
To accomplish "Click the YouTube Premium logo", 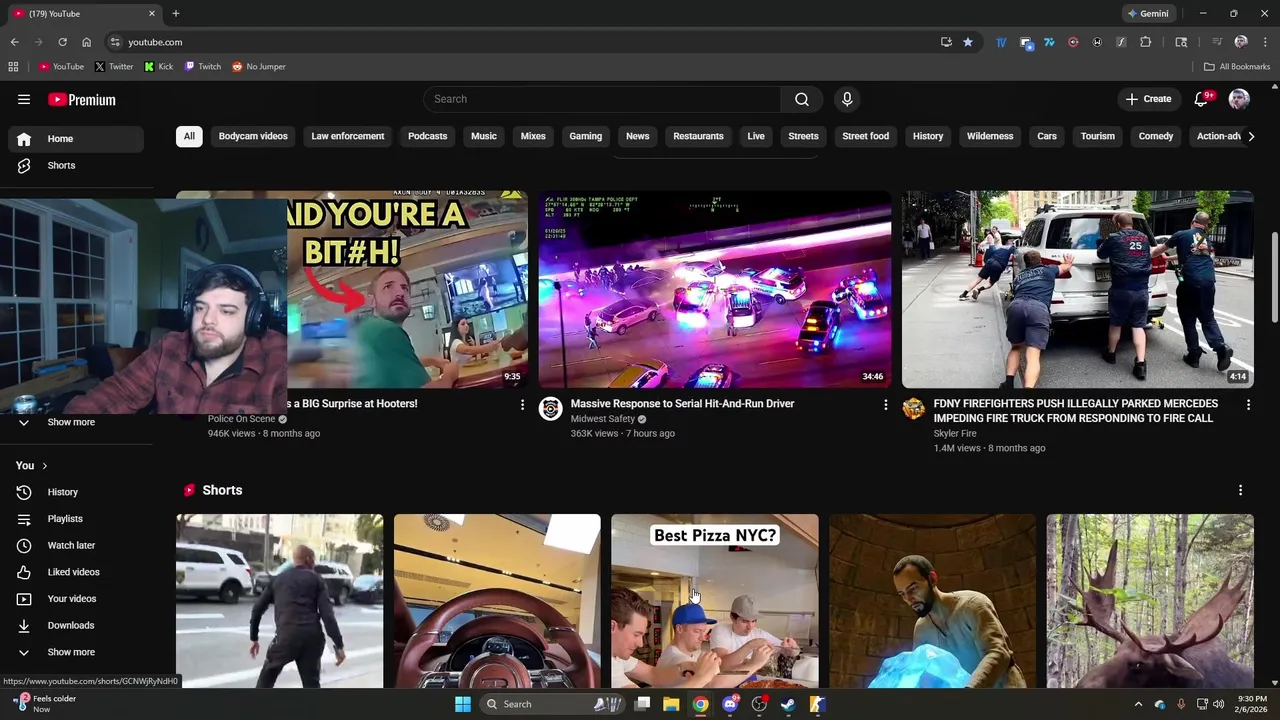I will [x=82, y=100].
